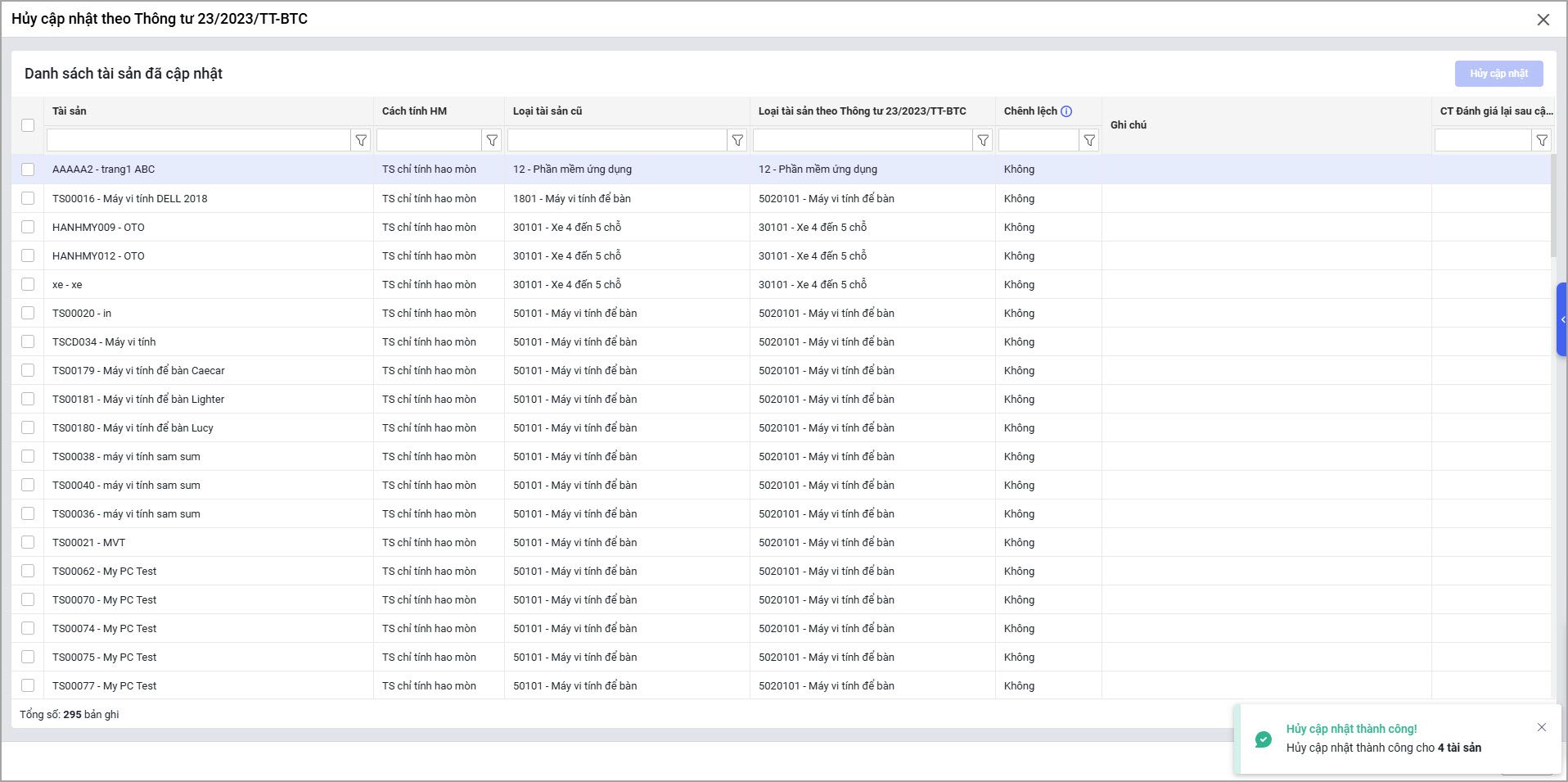Viewport: 1568px width, 782px height.
Task: Open filter for CT Đánh giá lại column
Action: click(x=1542, y=141)
